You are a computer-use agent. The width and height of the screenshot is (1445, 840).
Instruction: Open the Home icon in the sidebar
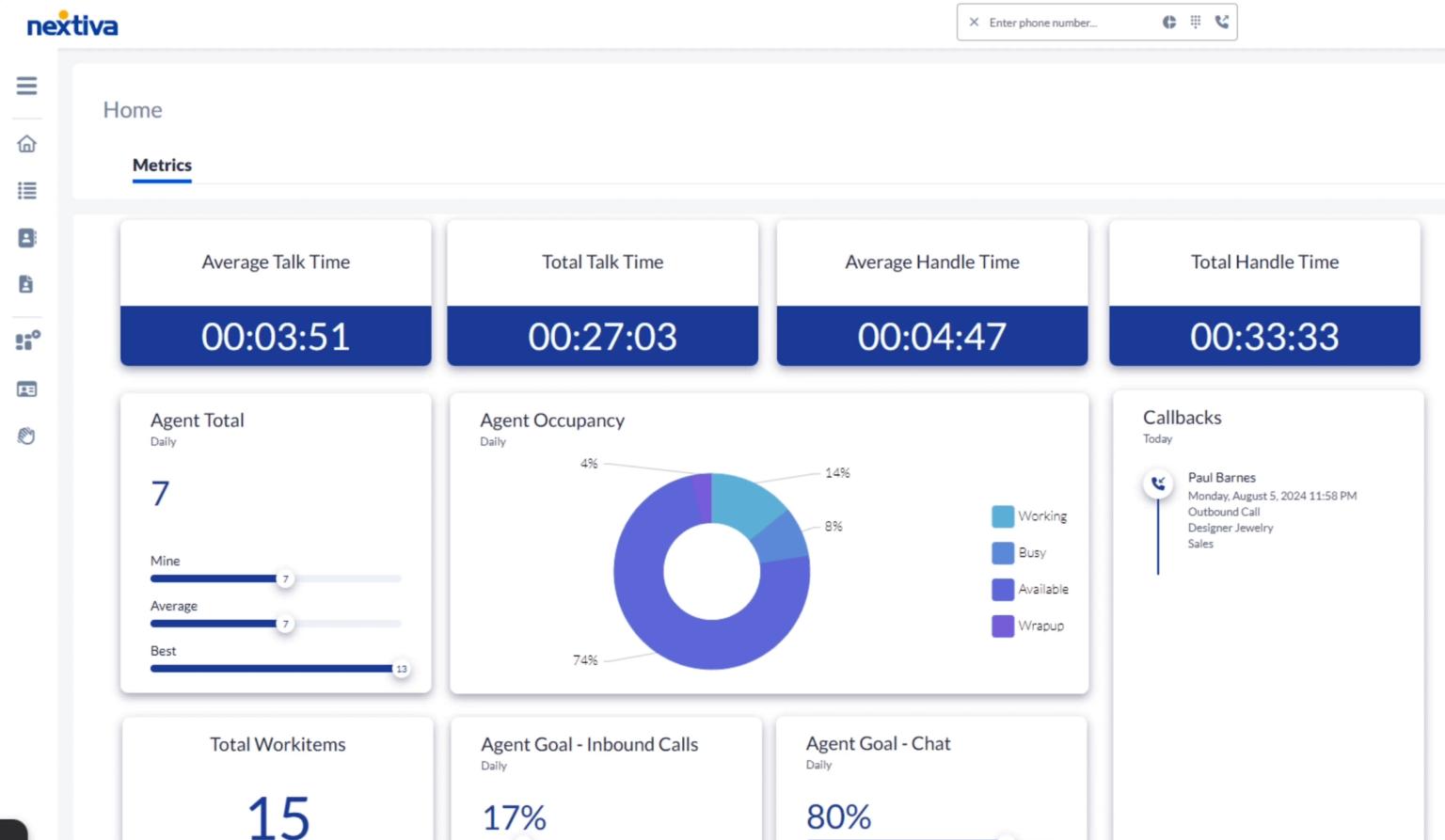point(25,143)
